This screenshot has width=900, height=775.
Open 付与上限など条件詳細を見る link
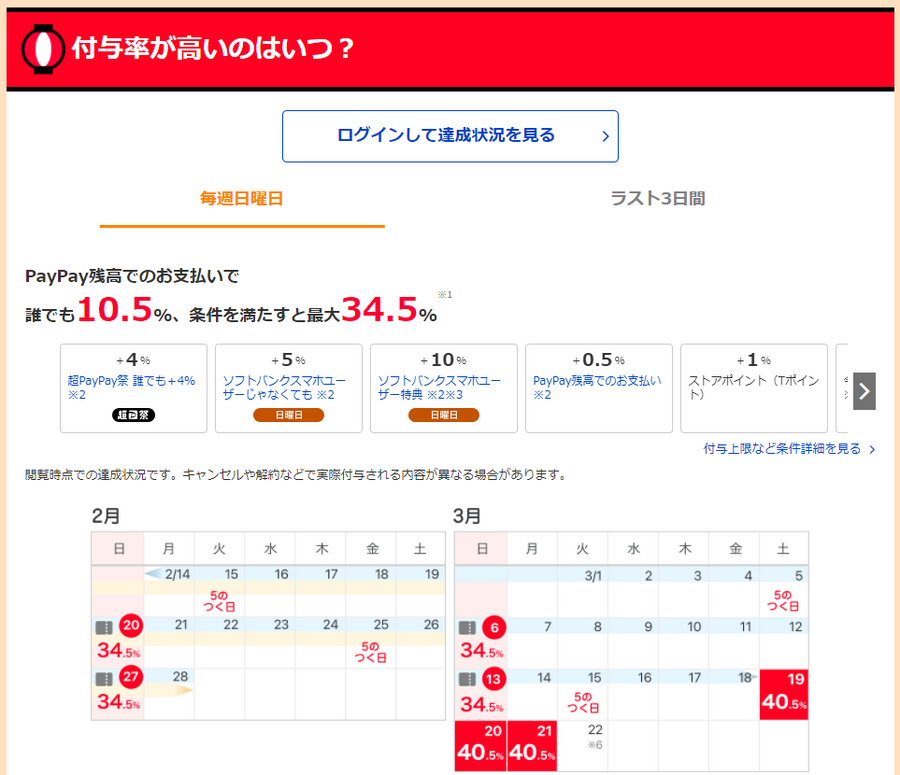pos(782,448)
